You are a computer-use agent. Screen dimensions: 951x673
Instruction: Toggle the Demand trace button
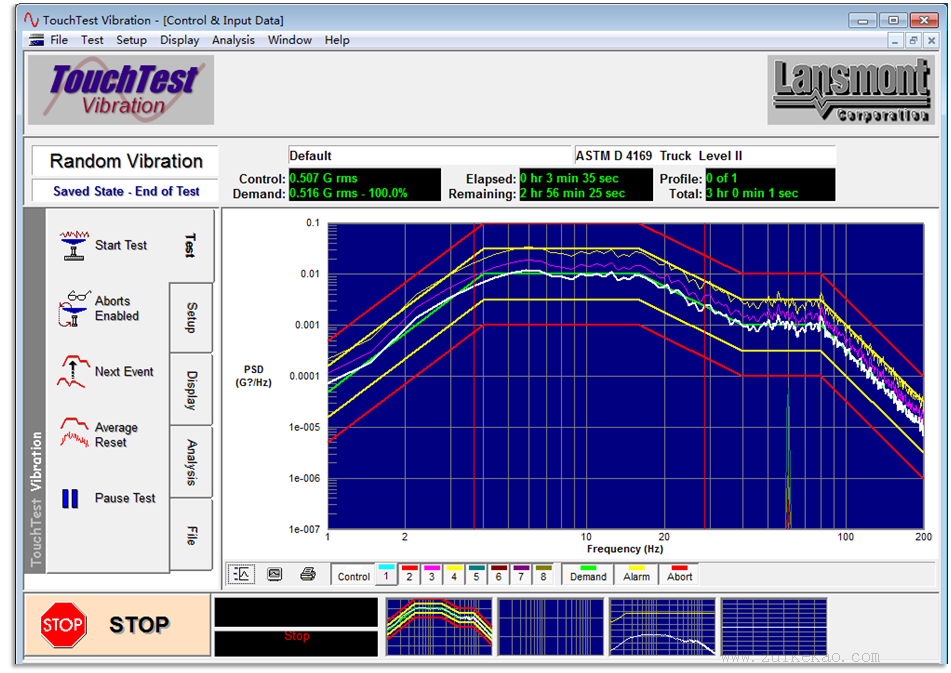point(588,574)
